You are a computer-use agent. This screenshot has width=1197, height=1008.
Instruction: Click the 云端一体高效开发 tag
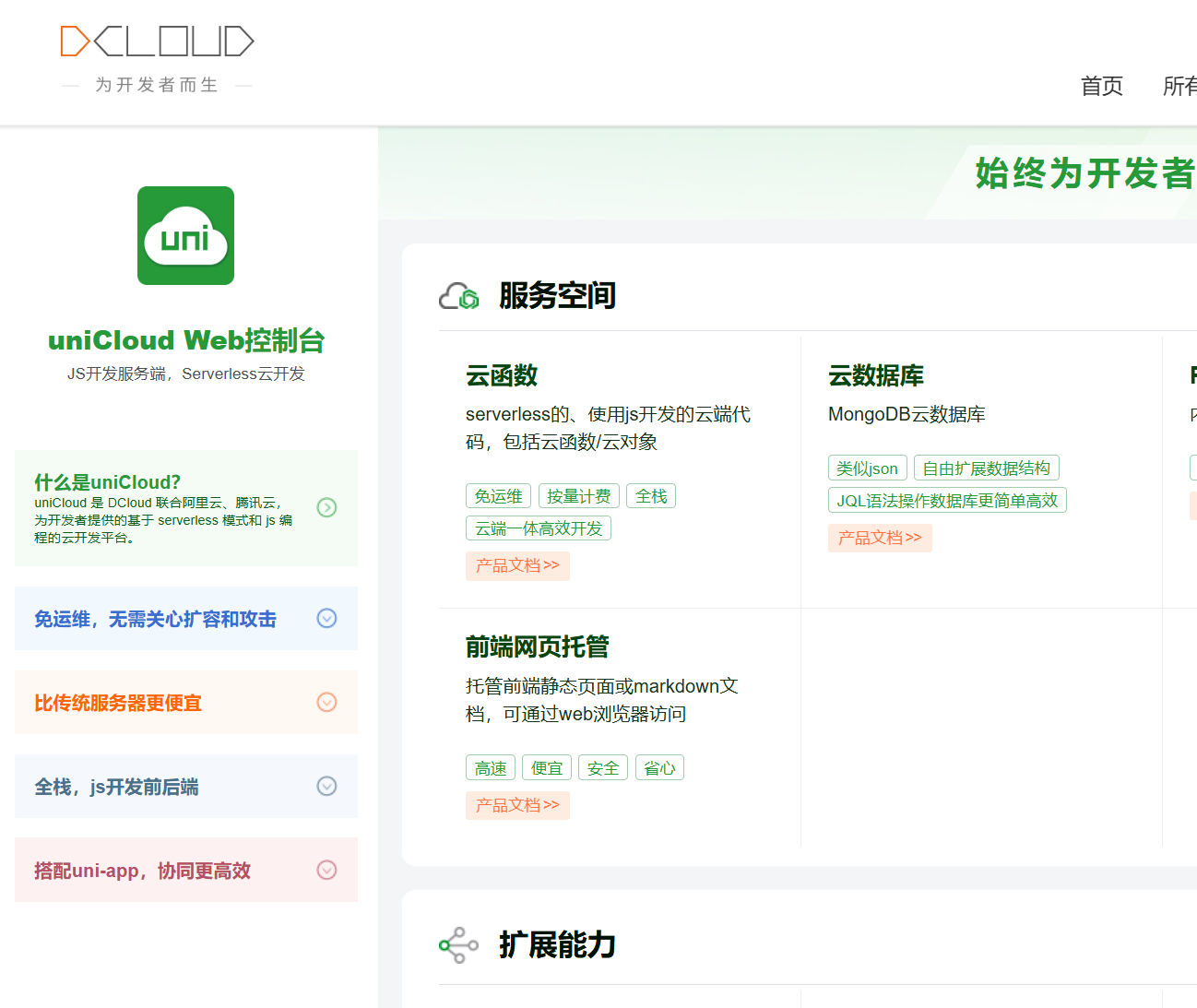coord(539,528)
